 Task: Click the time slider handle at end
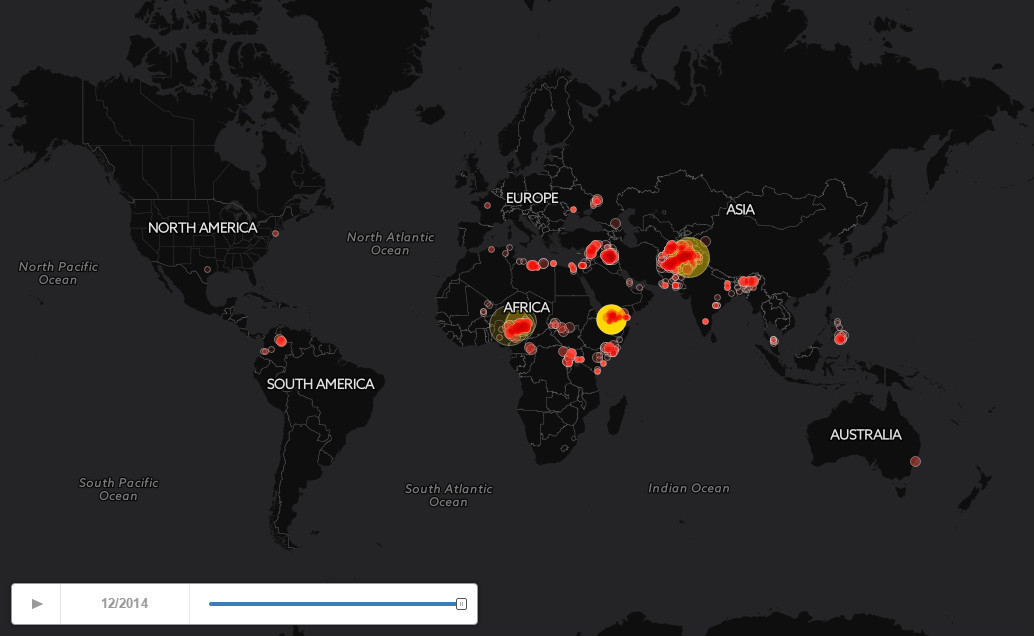pos(462,604)
